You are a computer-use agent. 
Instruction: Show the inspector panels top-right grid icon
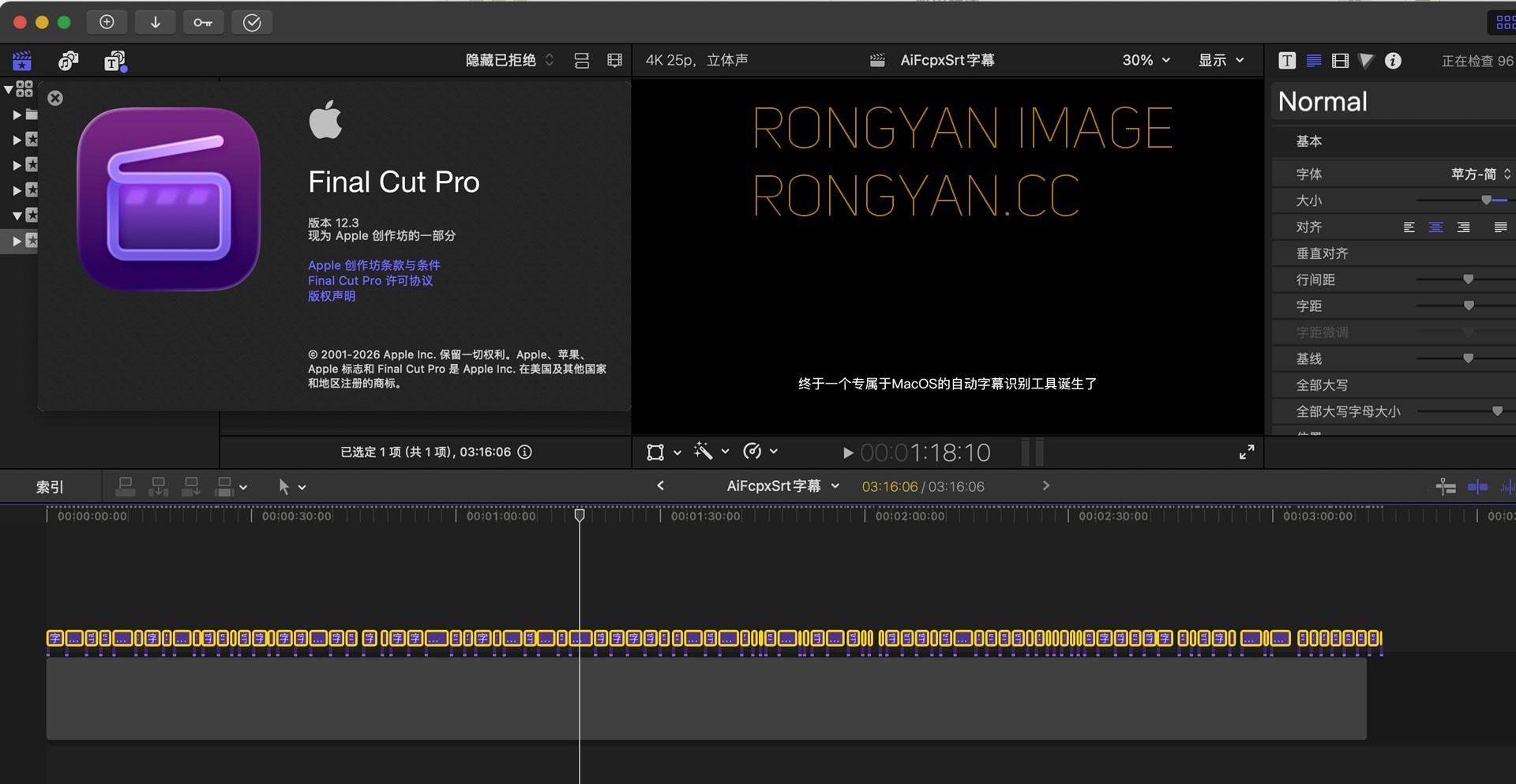point(1505,22)
